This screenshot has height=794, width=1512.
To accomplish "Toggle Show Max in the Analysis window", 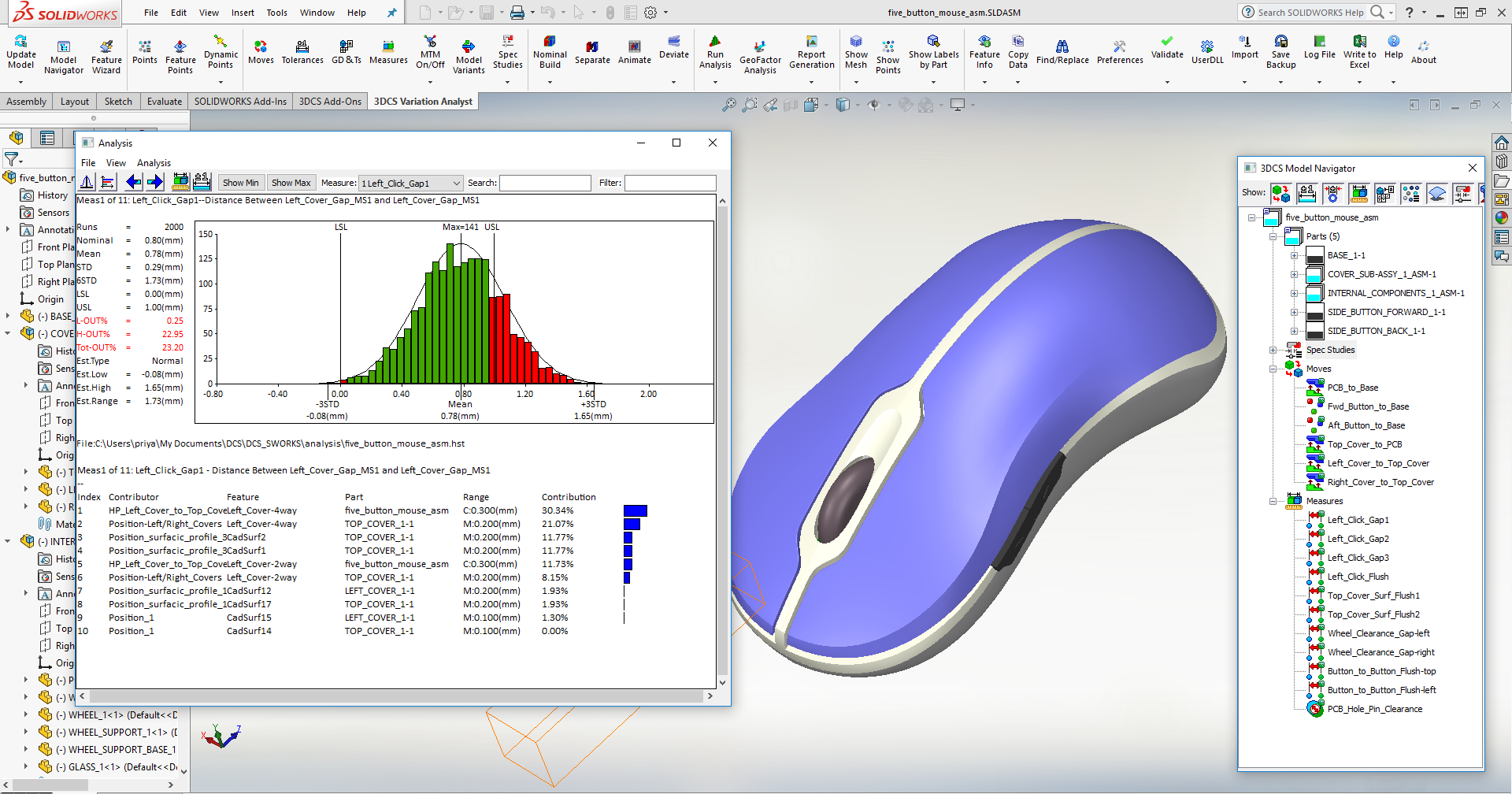I will 291,182.
